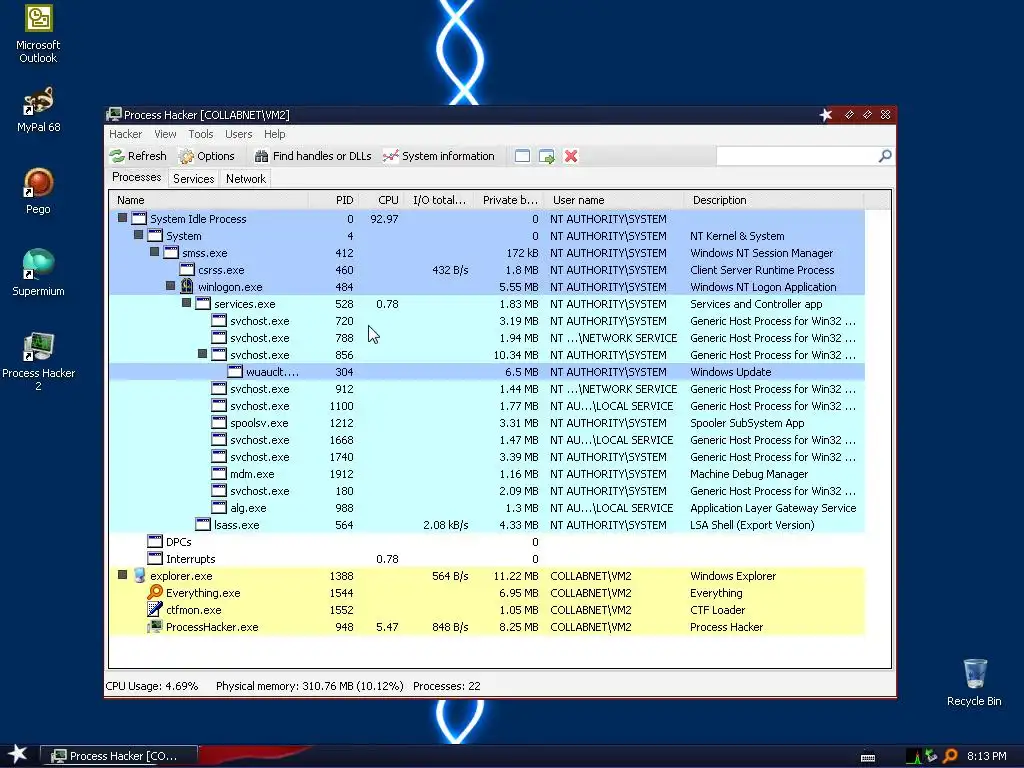Collapse the explorer.exe tree node

click(122, 575)
